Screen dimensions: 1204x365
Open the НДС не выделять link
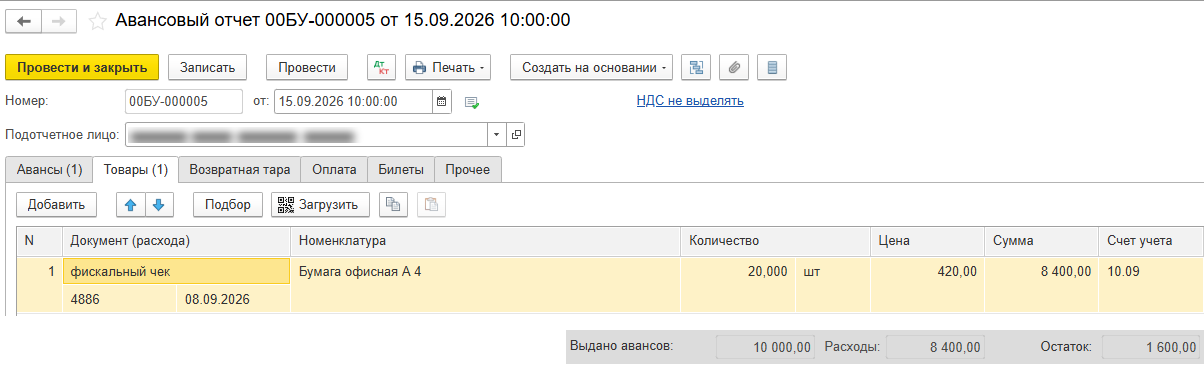pyautogui.click(x=690, y=101)
